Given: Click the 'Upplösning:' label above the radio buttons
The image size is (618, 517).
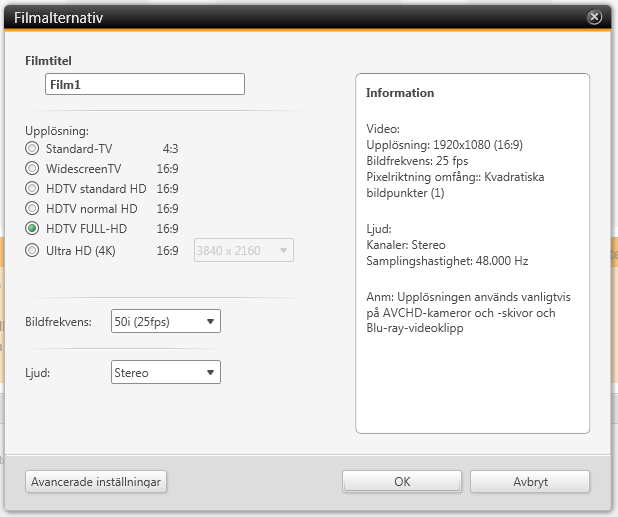Looking at the screenshot, I should tap(57, 131).
